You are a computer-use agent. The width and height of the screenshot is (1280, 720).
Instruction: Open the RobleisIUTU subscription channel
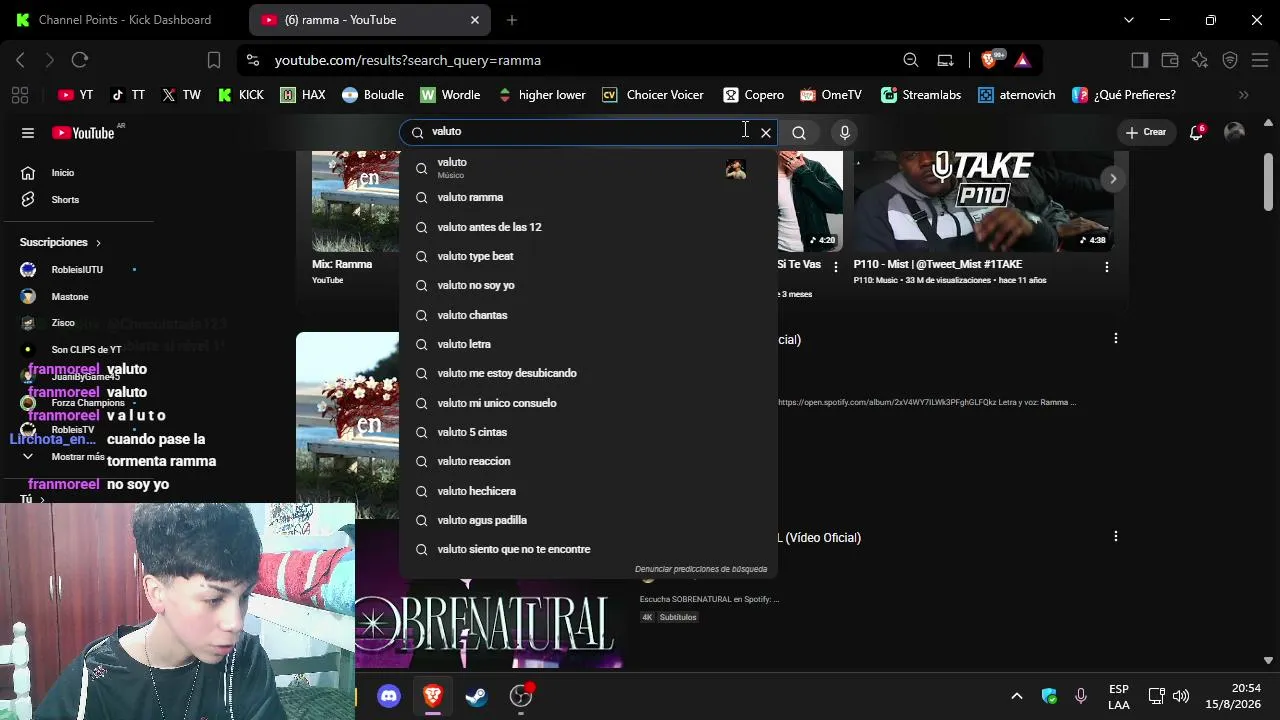77,270
